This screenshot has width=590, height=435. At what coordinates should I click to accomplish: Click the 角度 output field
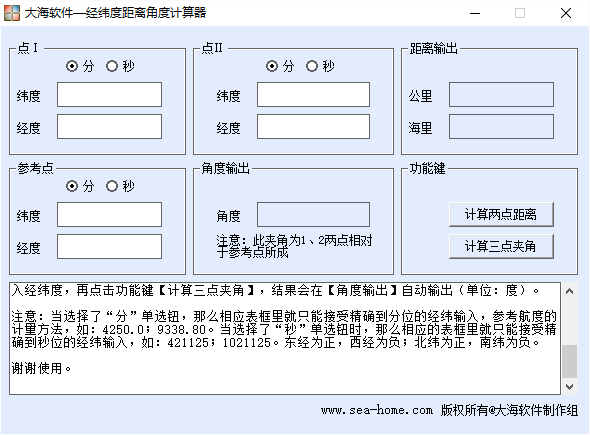tap(313, 214)
